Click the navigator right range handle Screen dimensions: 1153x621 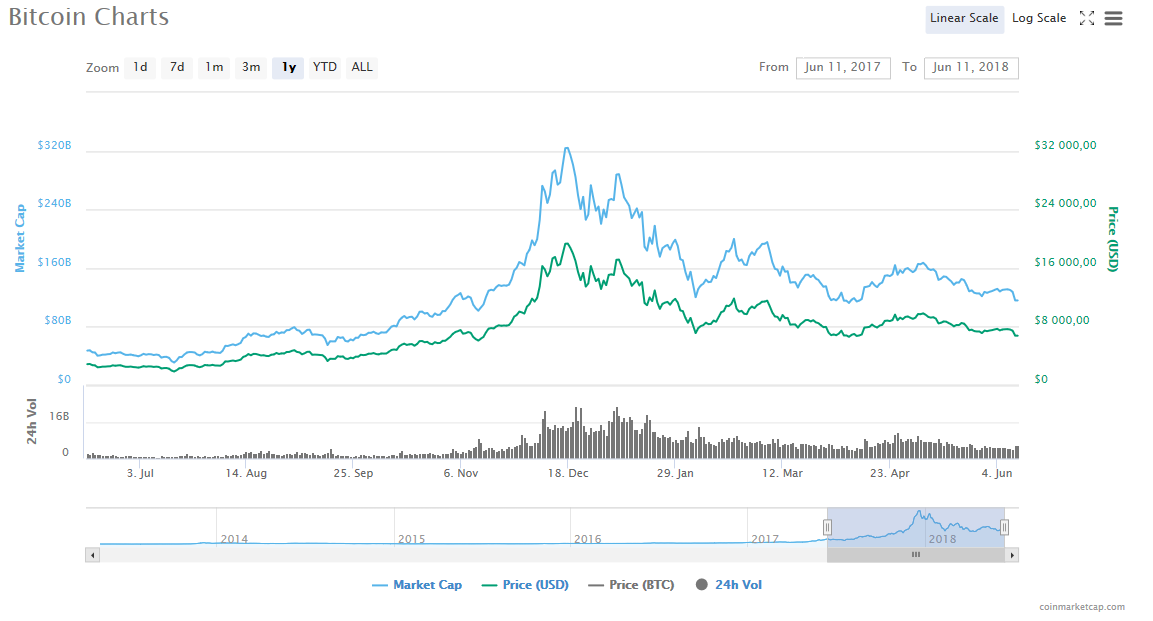tap(1004, 527)
